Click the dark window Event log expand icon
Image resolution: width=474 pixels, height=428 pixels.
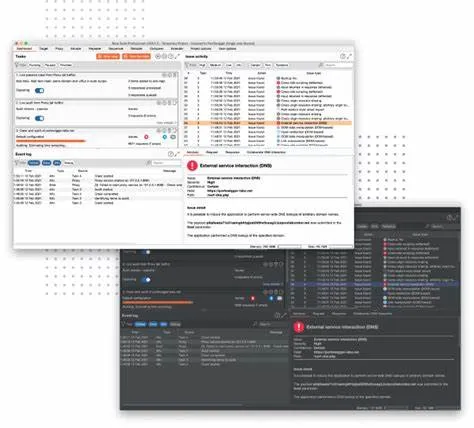click(x=284, y=315)
